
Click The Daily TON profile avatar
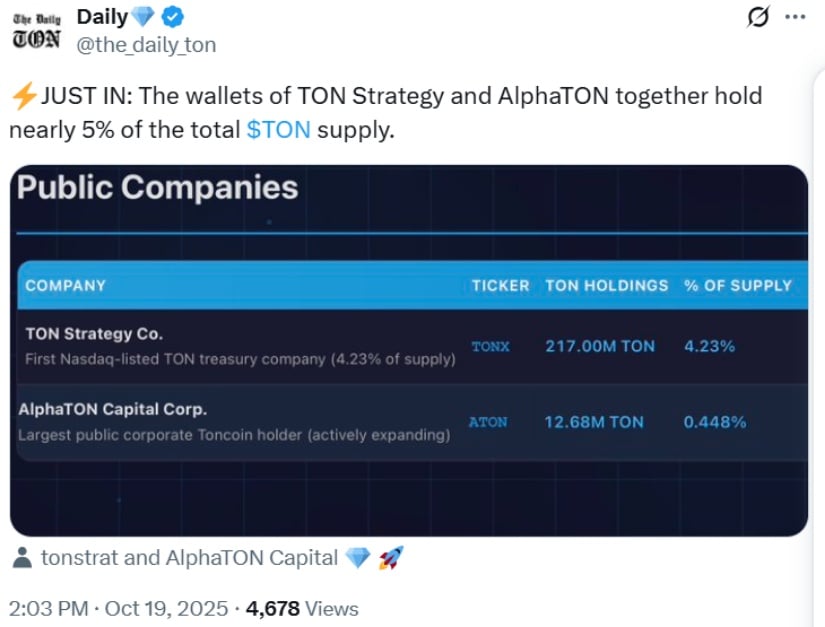pos(36,30)
